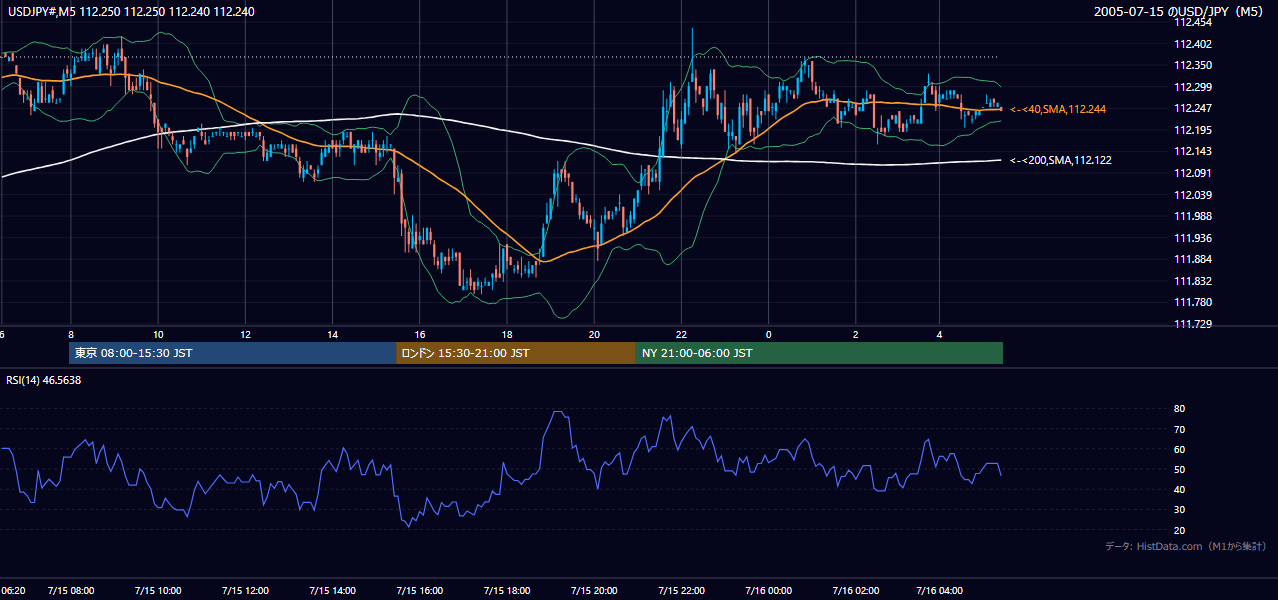Click price level 112.454 on the axis
The width and height of the screenshot is (1278, 600).
[1192, 22]
